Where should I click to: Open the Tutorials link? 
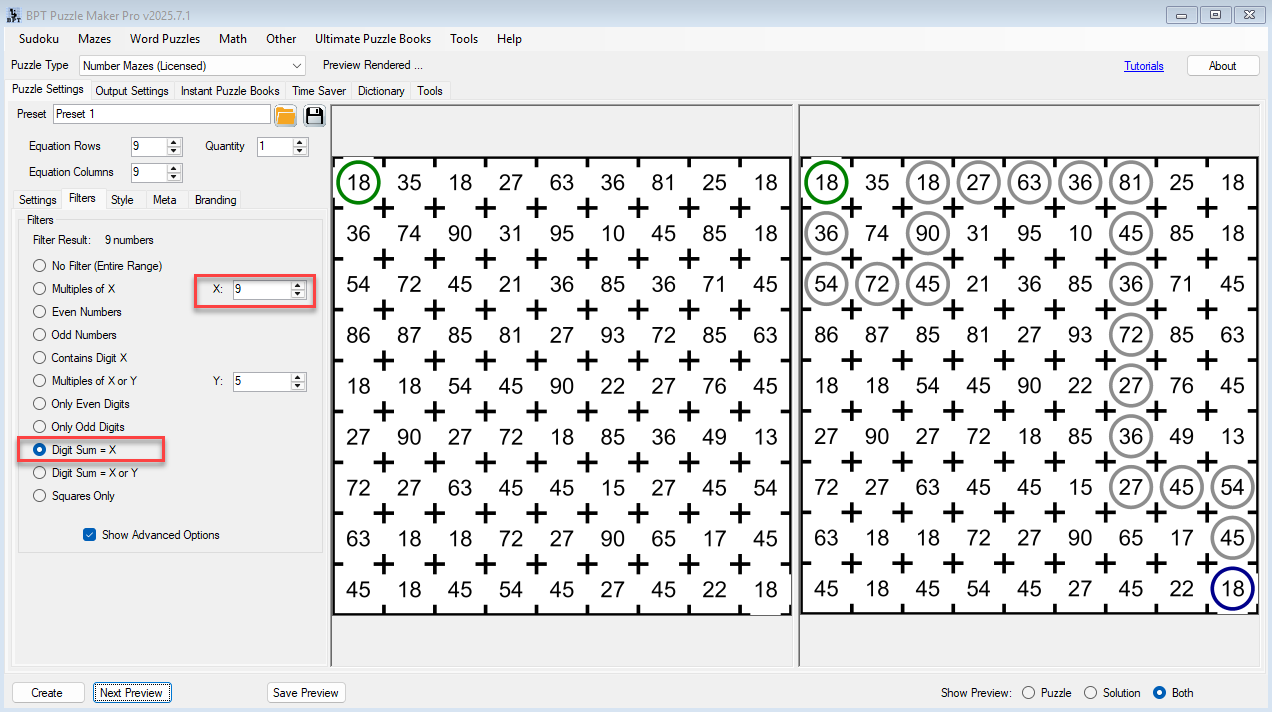tap(1144, 66)
